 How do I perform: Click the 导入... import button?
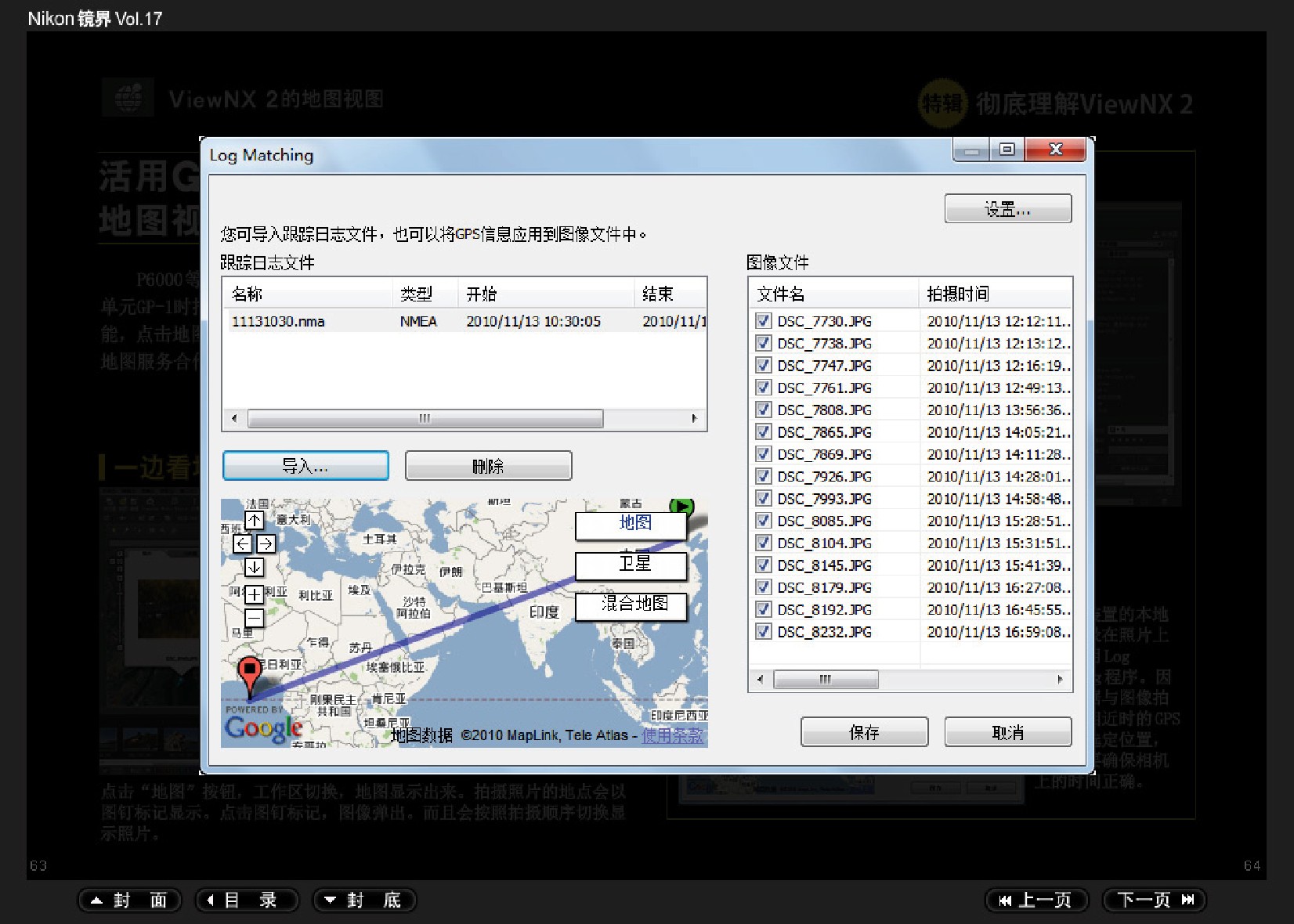pos(305,466)
